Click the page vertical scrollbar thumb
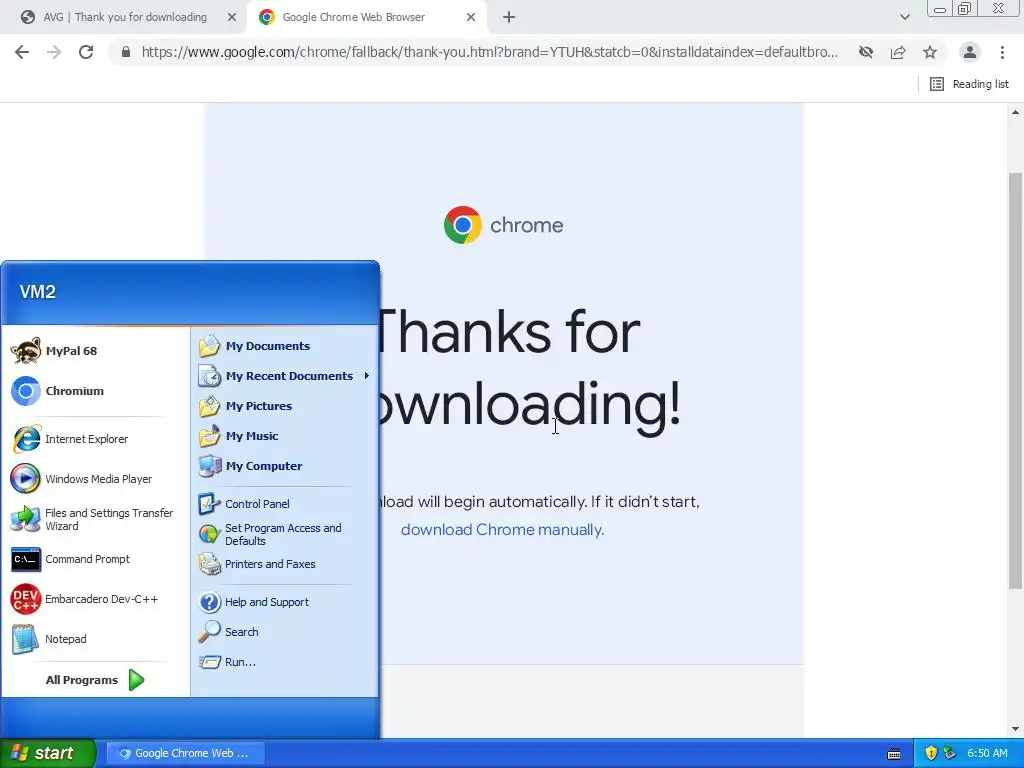Screen dimensions: 1024x768 click(1015, 380)
